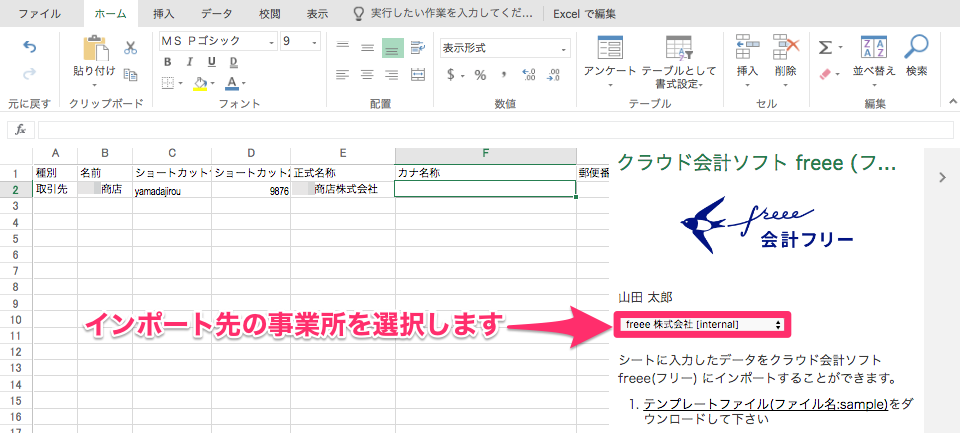Image resolution: width=960 pixels, height=433 pixels.
Task: Open 並べ替え sort menu
Action: [x=874, y=61]
